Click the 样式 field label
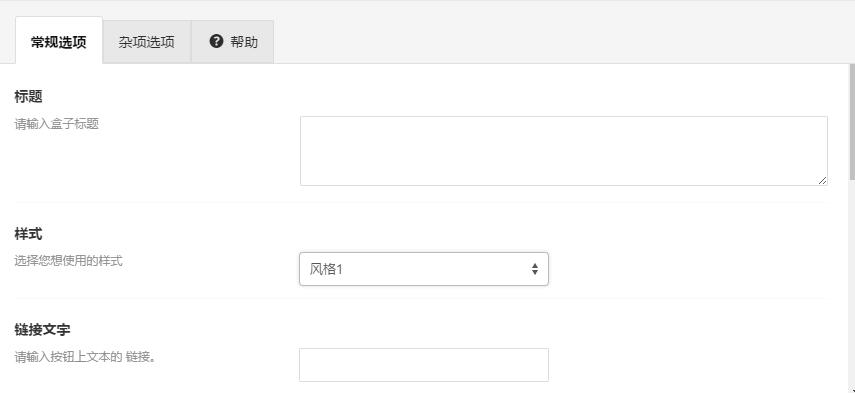The height and width of the screenshot is (393, 855). click(x=28, y=234)
